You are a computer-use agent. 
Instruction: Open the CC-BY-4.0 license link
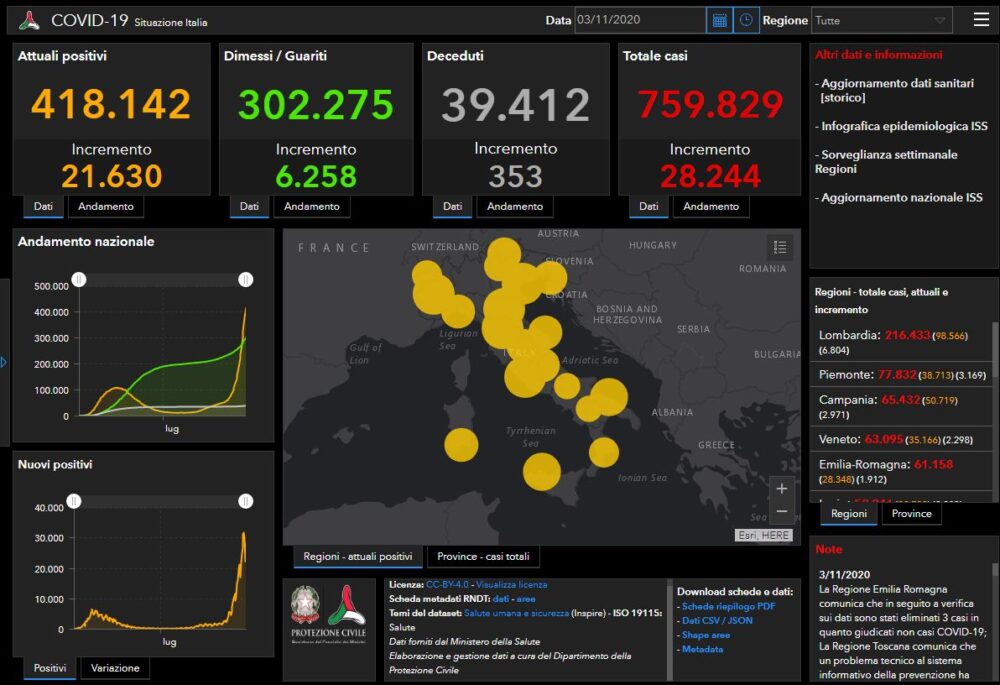[x=447, y=585]
